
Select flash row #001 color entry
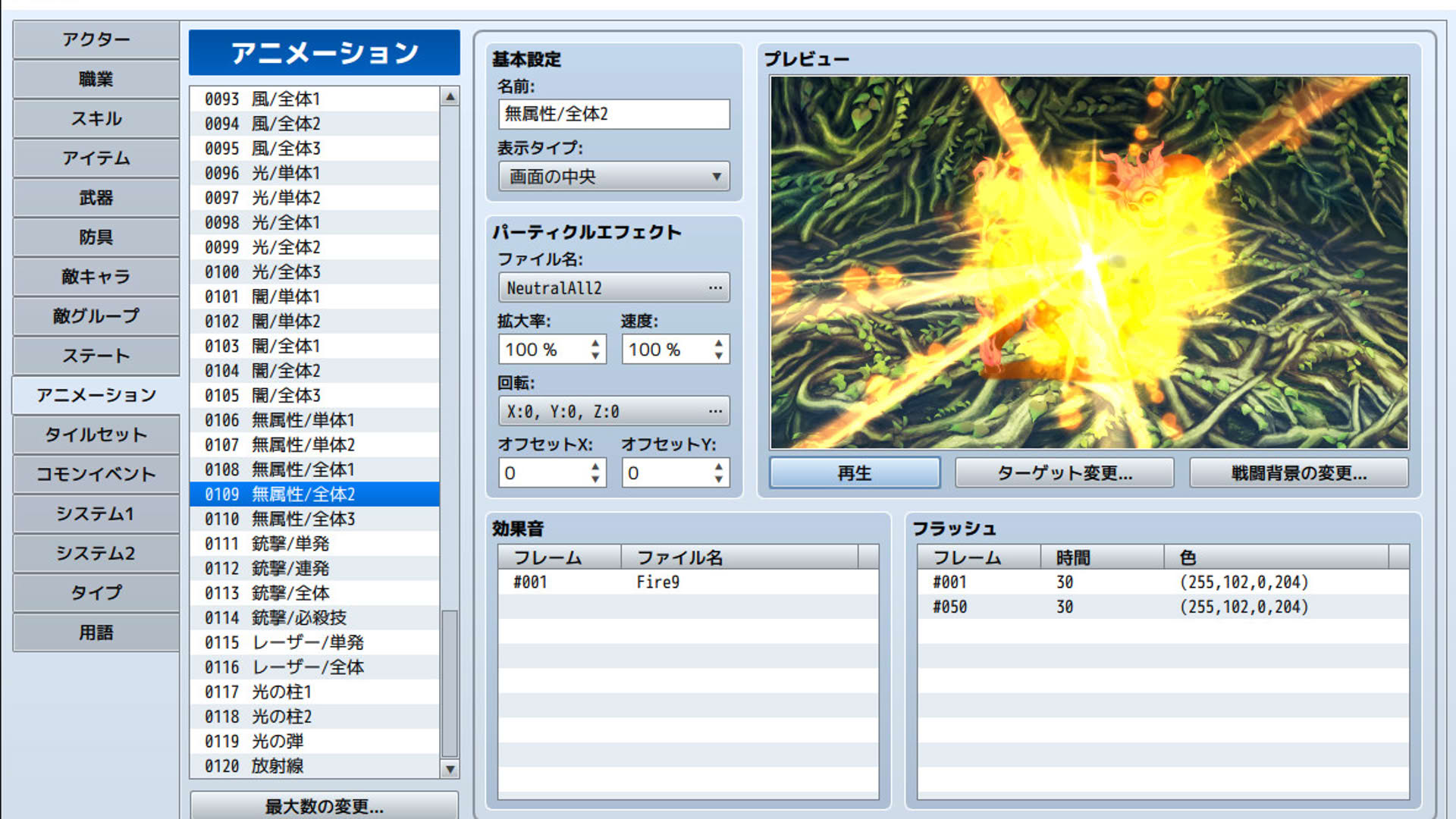point(1244,582)
